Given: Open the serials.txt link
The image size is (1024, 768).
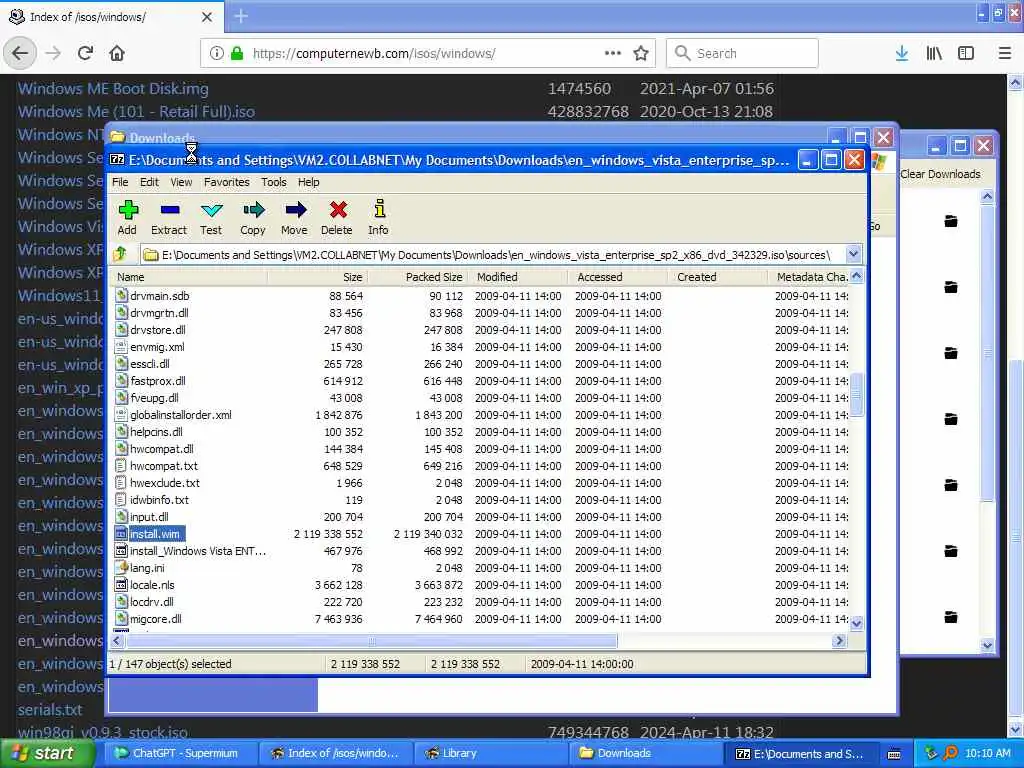Looking at the screenshot, I should tap(50, 710).
